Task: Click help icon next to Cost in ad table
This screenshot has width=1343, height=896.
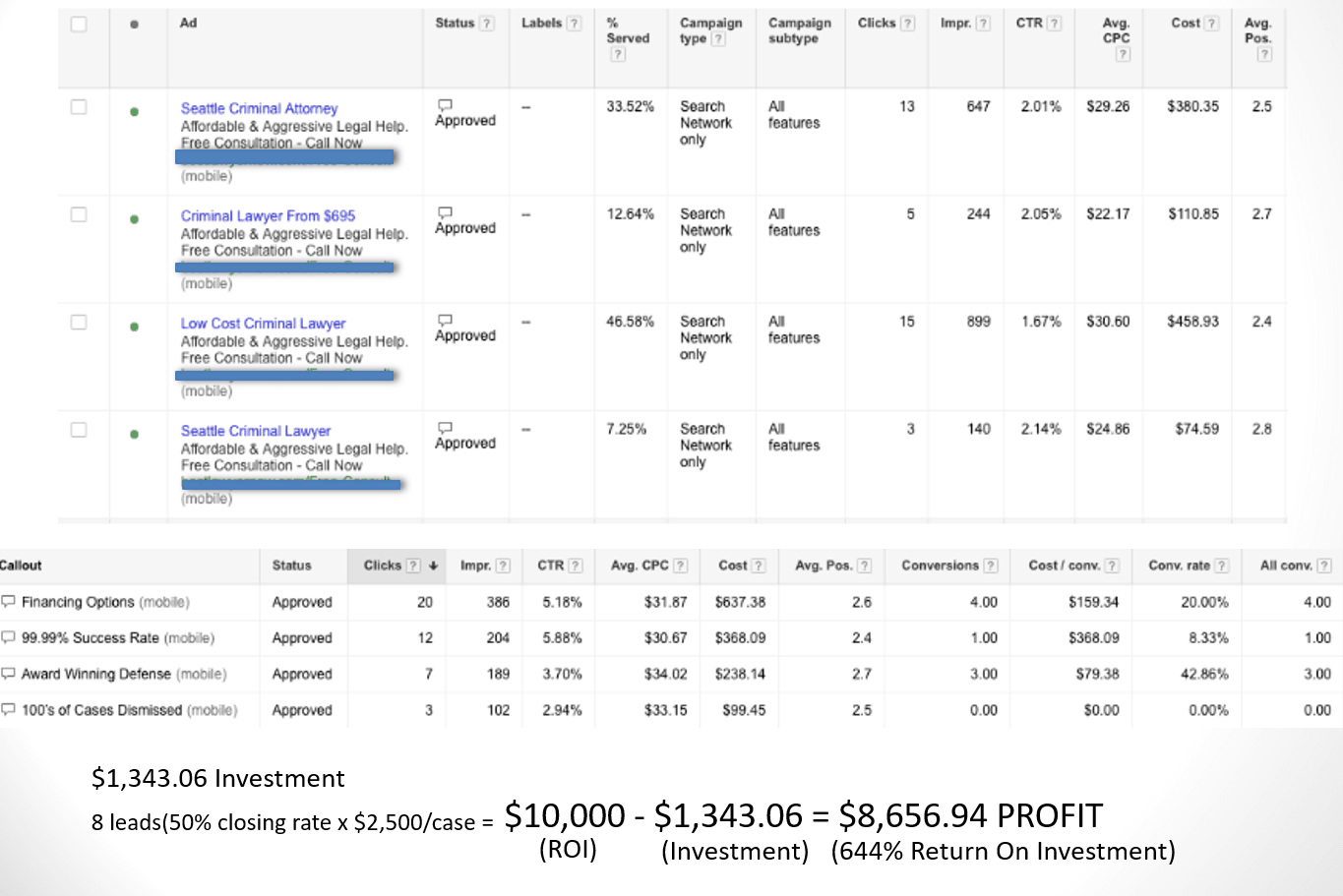Action: (1211, 24)
